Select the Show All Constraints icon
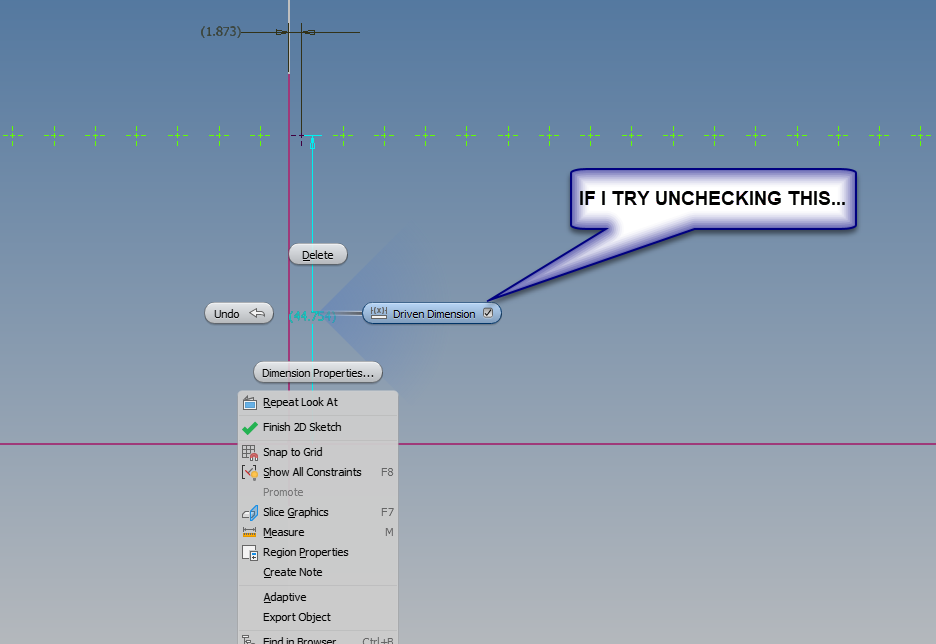The height and width of the screenshot is (644, 936). [248, 472]
